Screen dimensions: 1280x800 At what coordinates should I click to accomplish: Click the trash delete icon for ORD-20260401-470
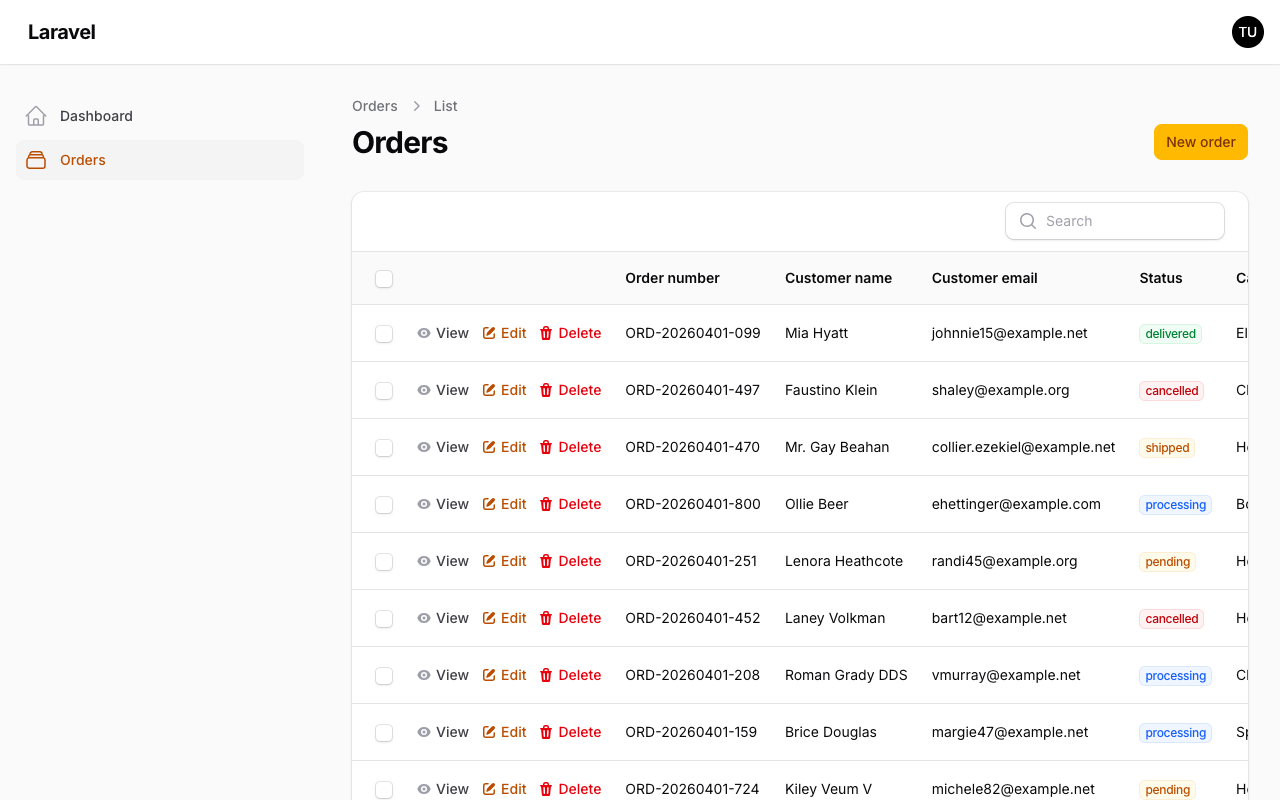(x=546, y=447)
